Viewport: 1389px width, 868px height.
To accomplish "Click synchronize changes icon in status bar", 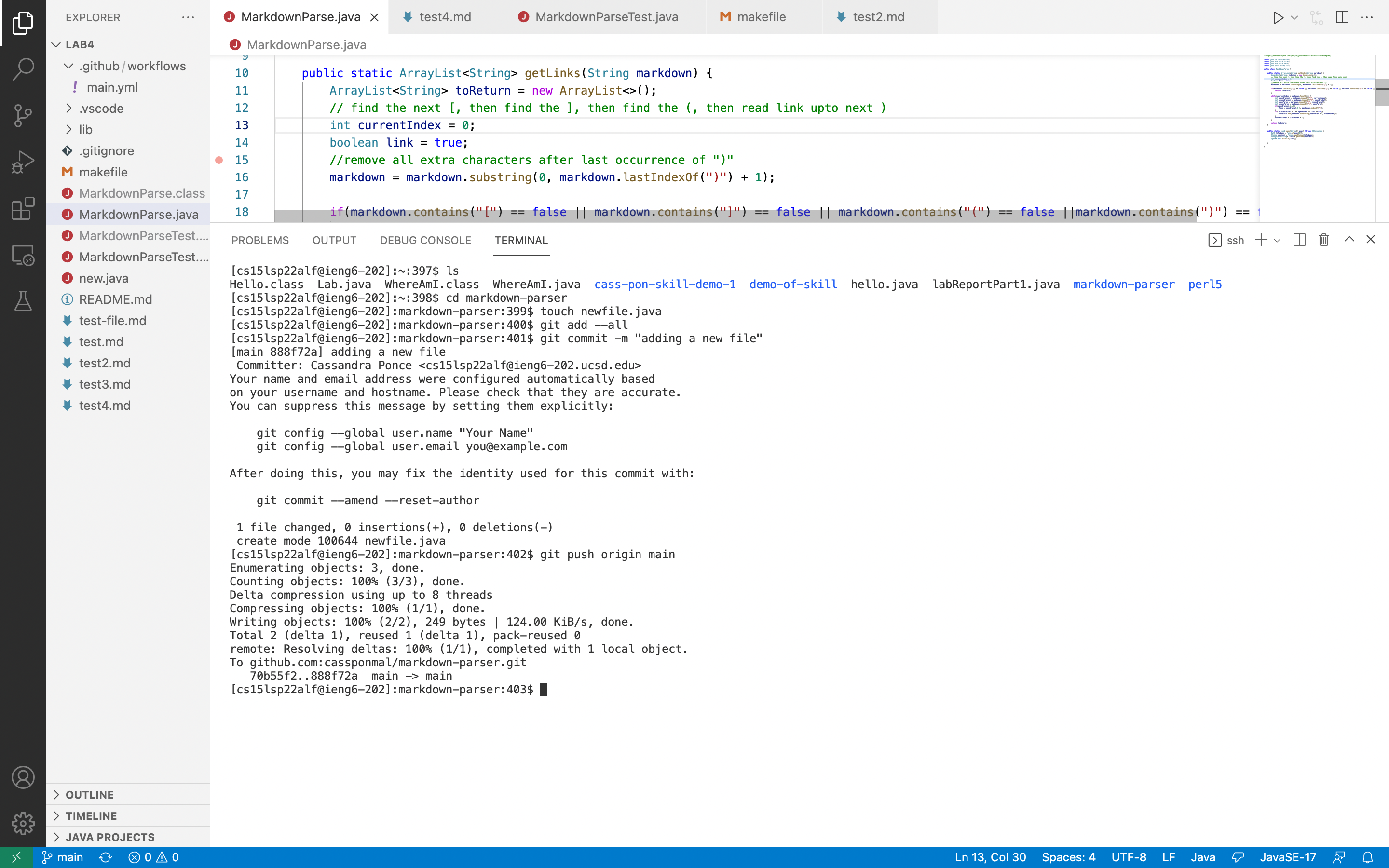I will pos(106,857).
